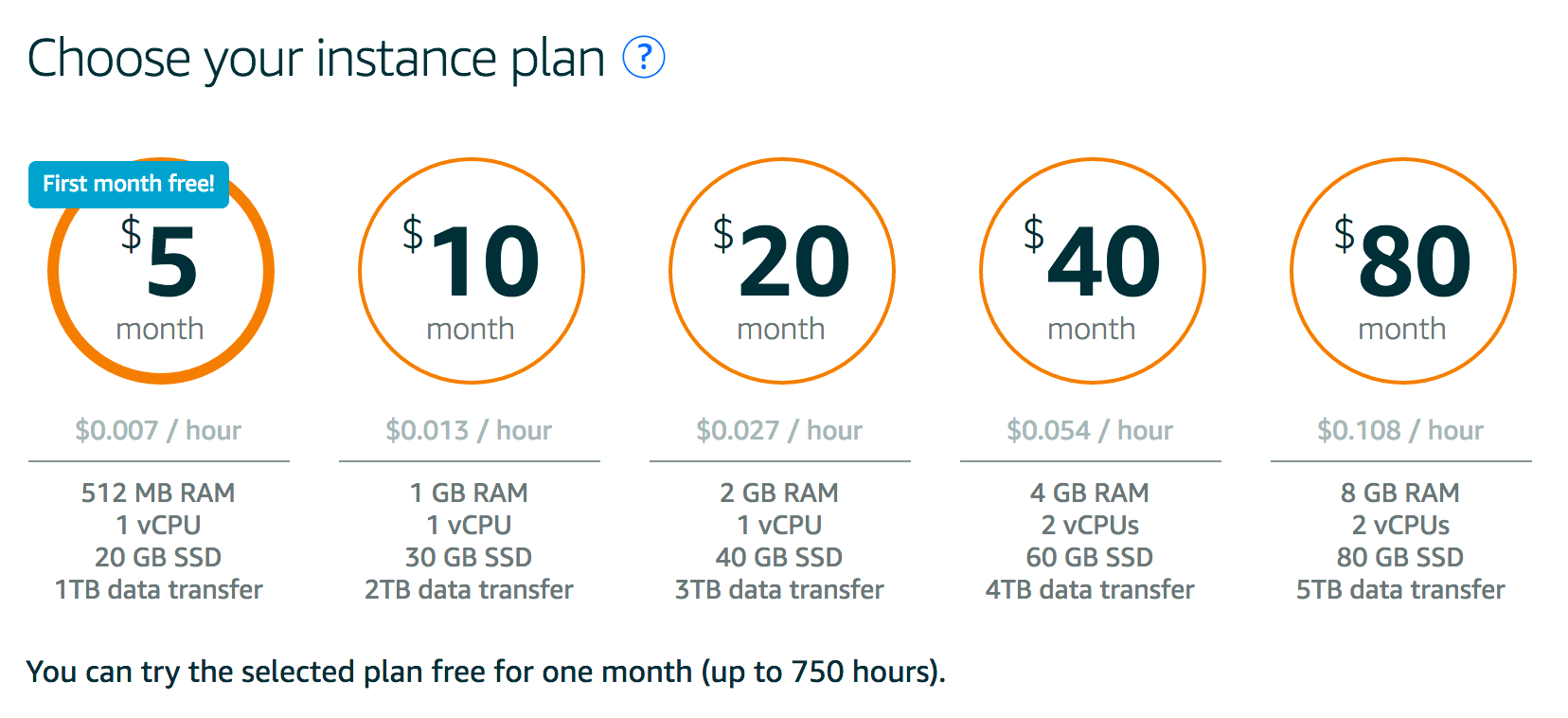This screenshot has height=718, width=1568.
Task: Click the $0.013 / hour rate
Action: pyautogui.click(x=469, y=430)
